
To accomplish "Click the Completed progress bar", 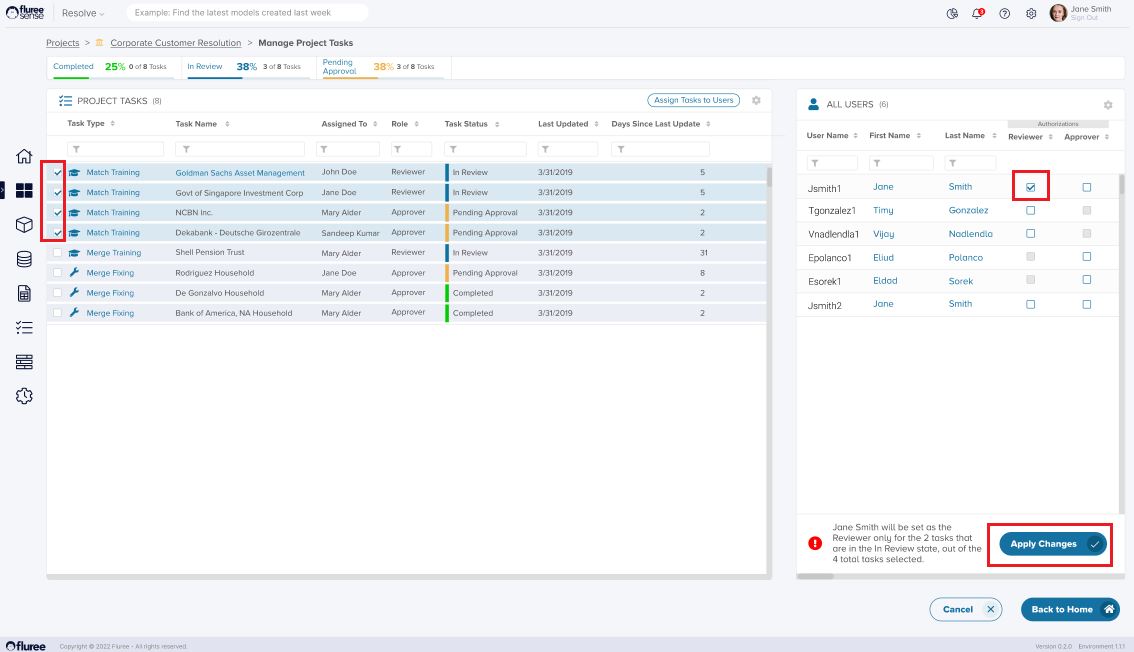I will click(114, 67).
